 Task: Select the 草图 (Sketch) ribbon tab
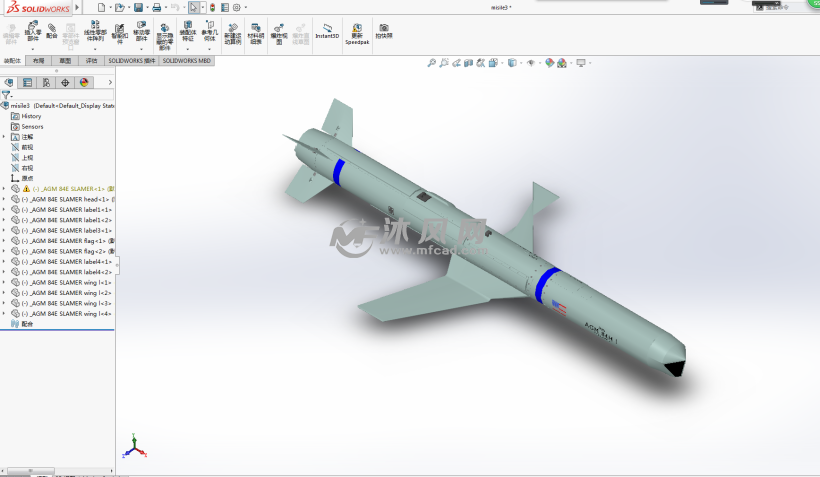point(65,61)
